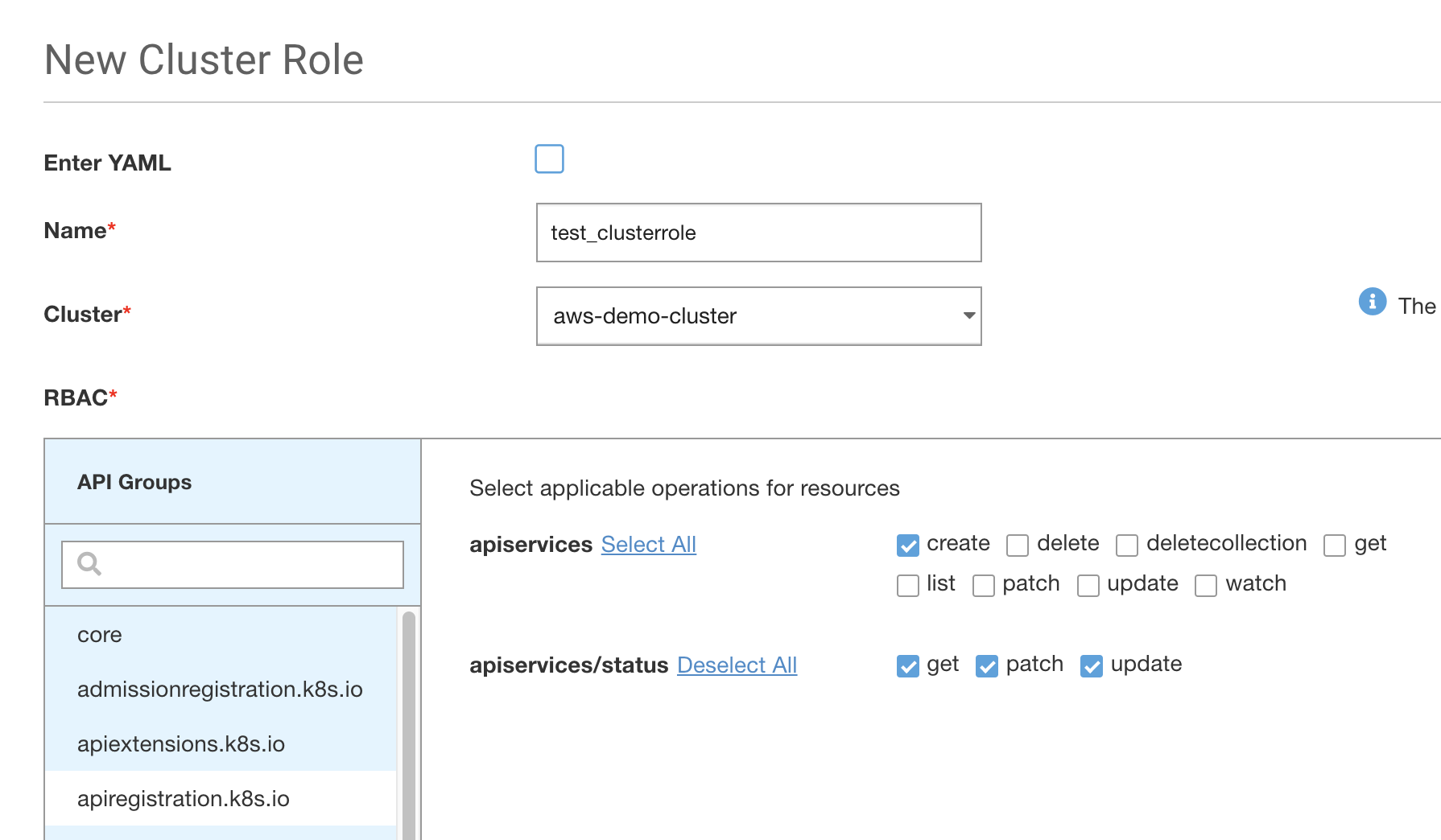Check the delete operation for apiservices
Screen dimensions: 1441x840
coord(1018,546)
